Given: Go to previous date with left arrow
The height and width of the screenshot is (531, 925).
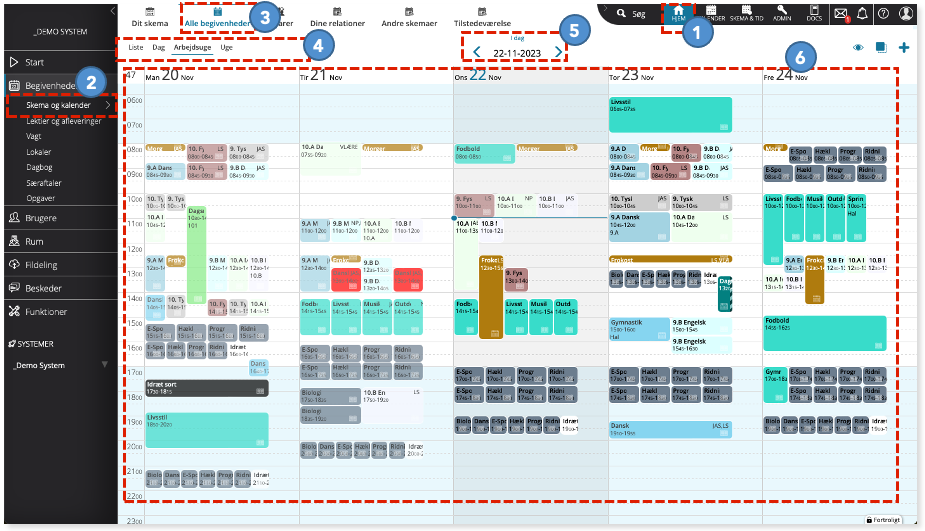Looking at the screenshot, I should (x=476, y=52).
